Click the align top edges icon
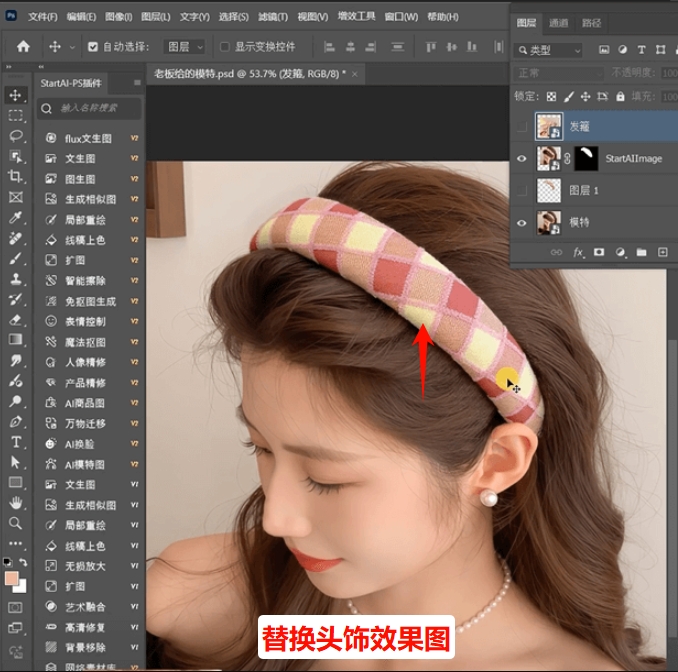 point(431,47)
